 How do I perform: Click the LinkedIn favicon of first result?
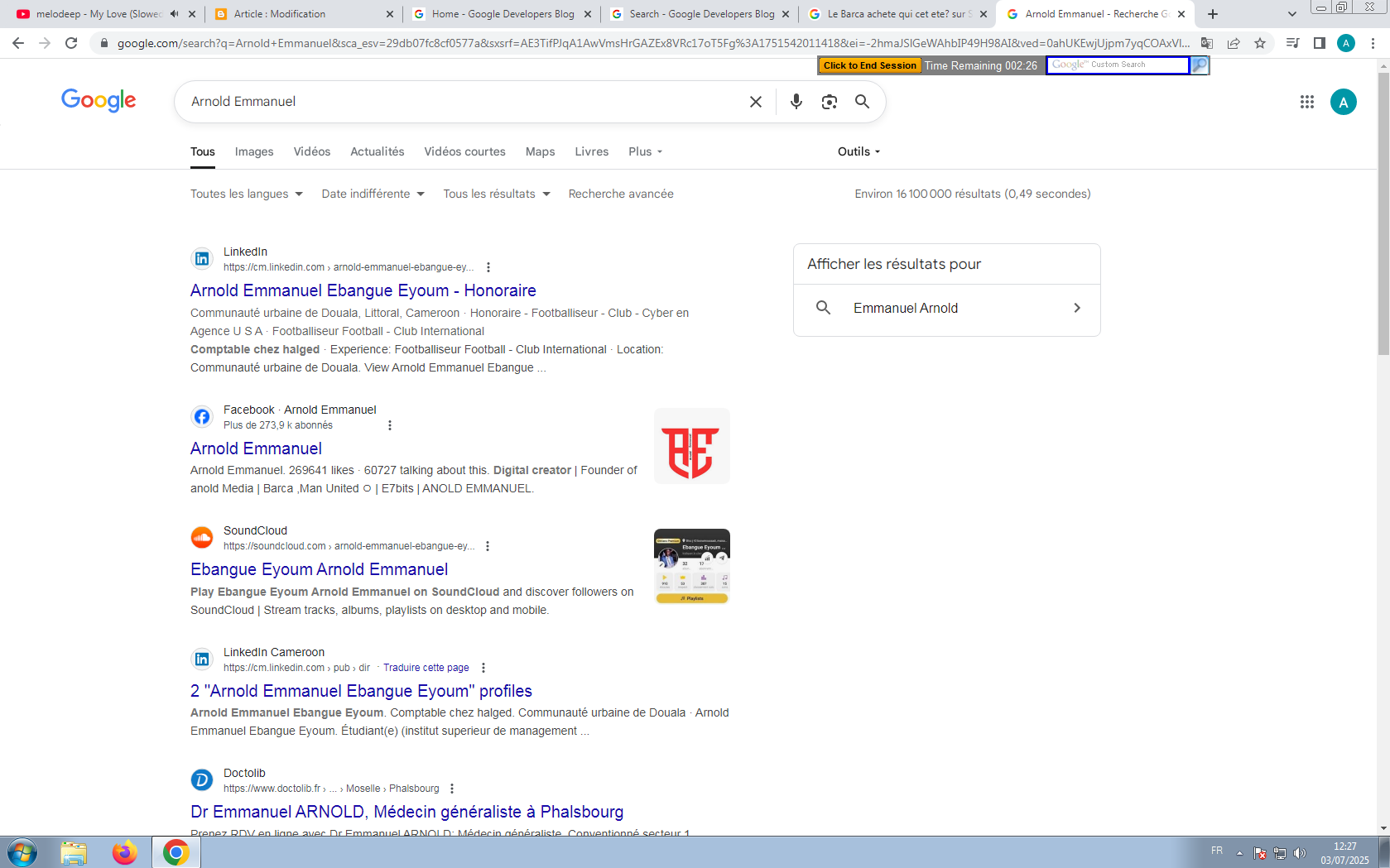tap(202, 259)
